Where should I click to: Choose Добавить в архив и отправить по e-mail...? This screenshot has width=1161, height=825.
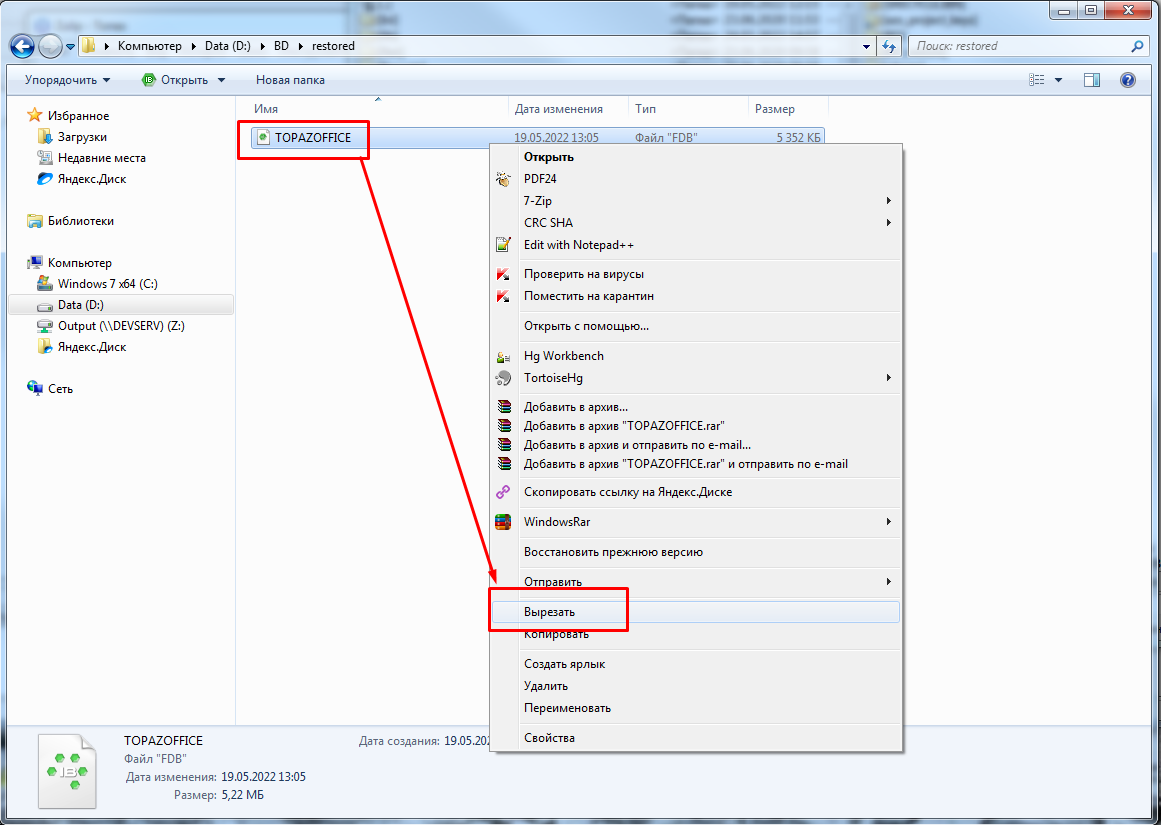(696, 445)
